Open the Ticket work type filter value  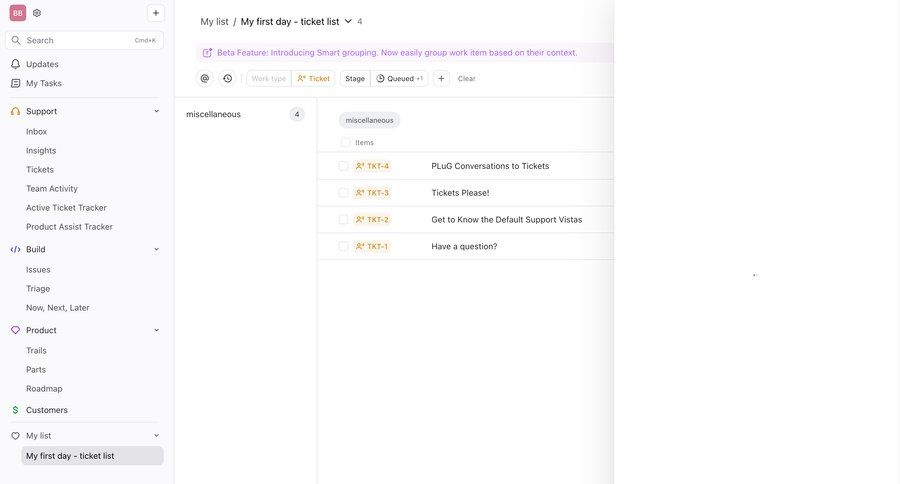tap(313, 79)
